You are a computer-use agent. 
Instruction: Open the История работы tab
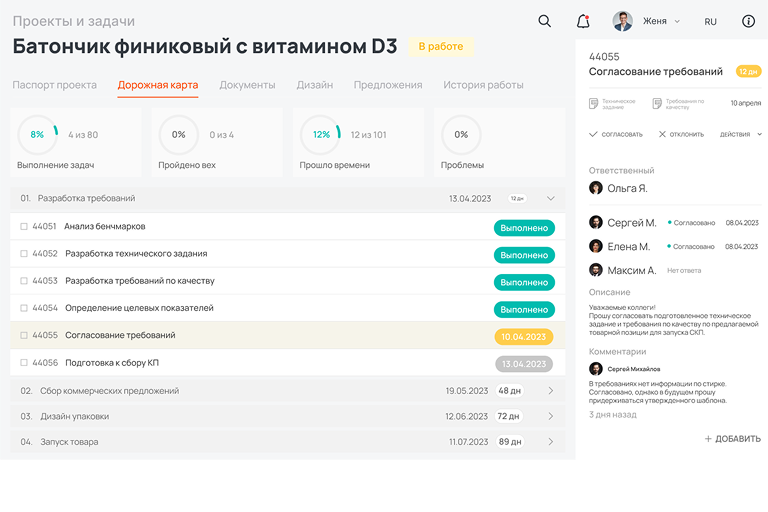483,85
